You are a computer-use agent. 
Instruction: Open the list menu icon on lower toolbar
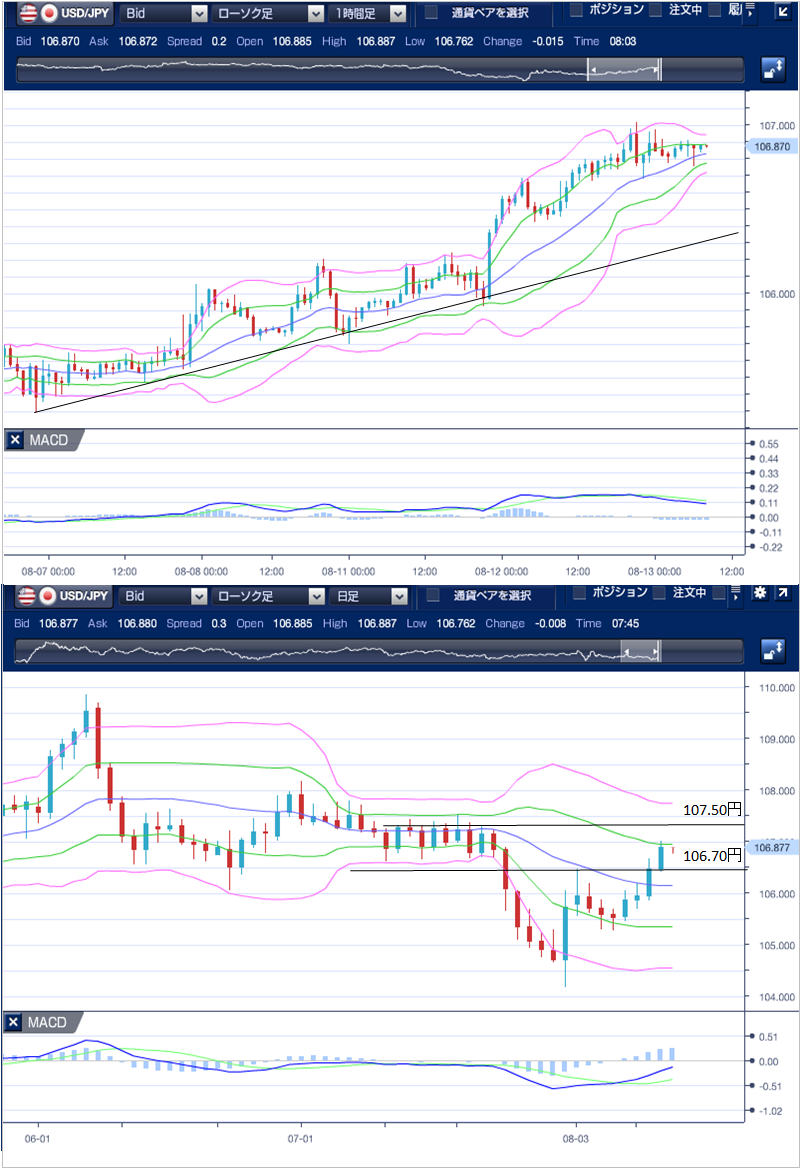pyautogui.click(x=738, y=595)
